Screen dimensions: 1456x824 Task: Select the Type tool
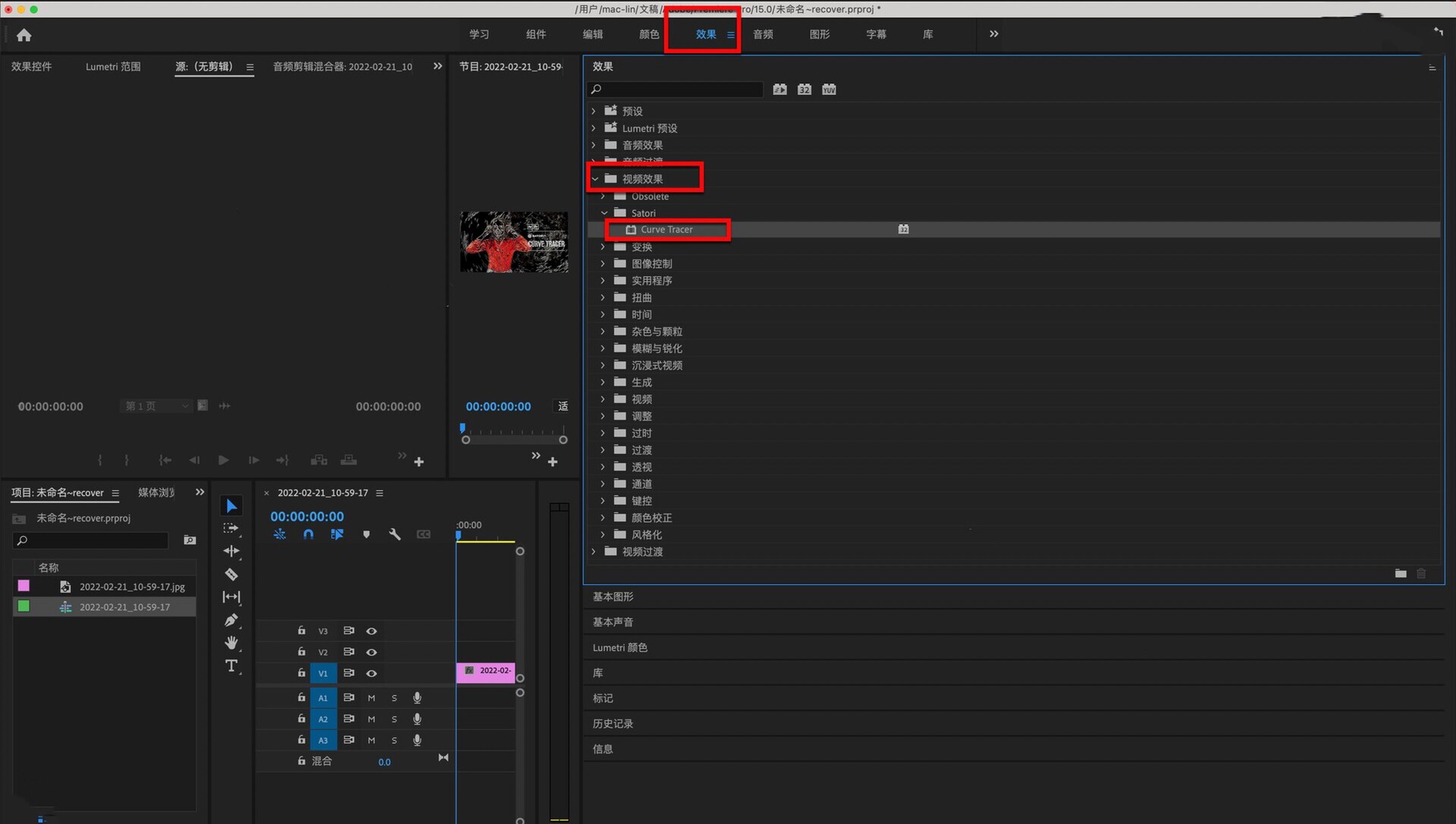231,665
